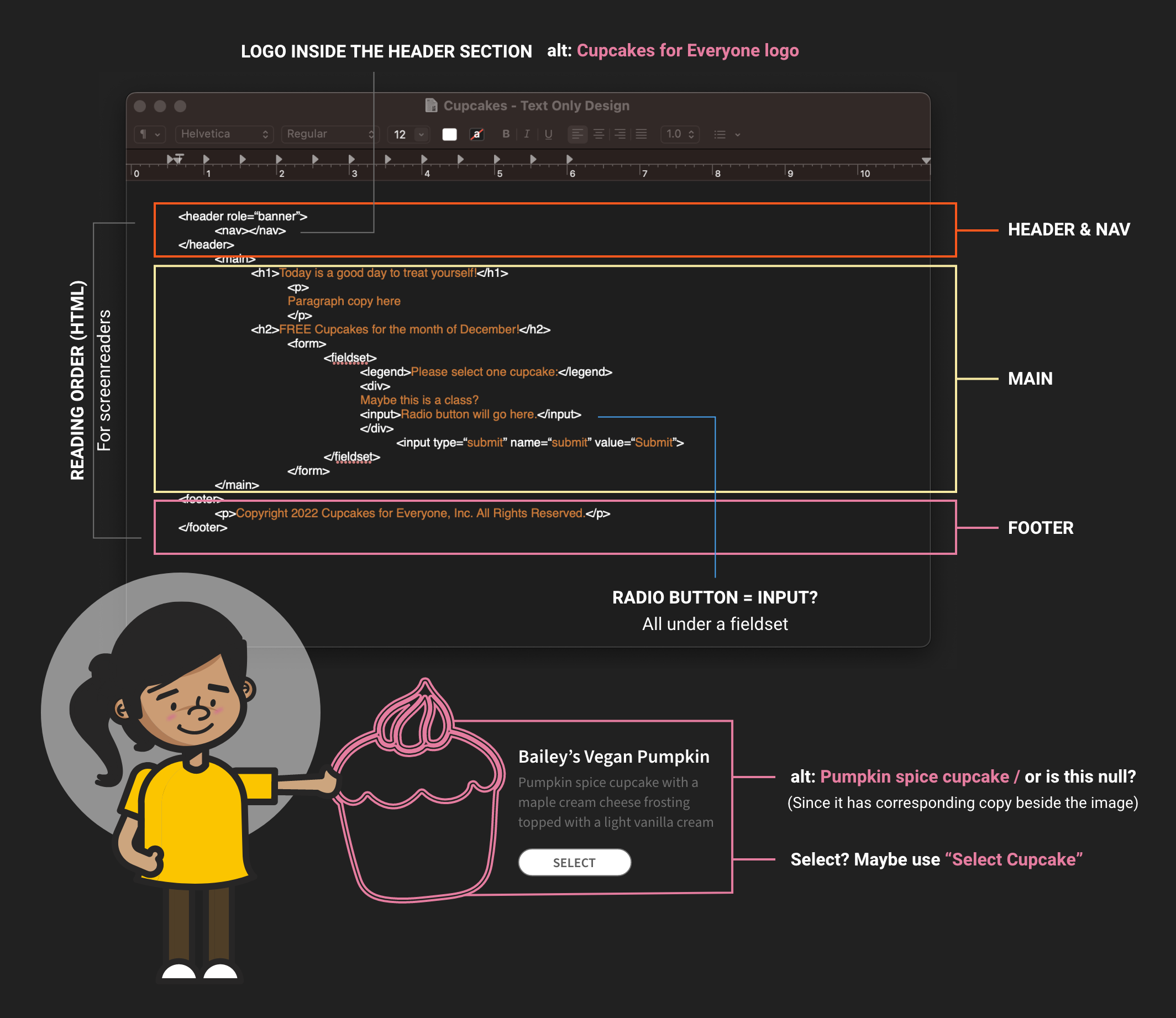
Task: Select the tab stop at ruler mark 2
Action: (279, 159)
